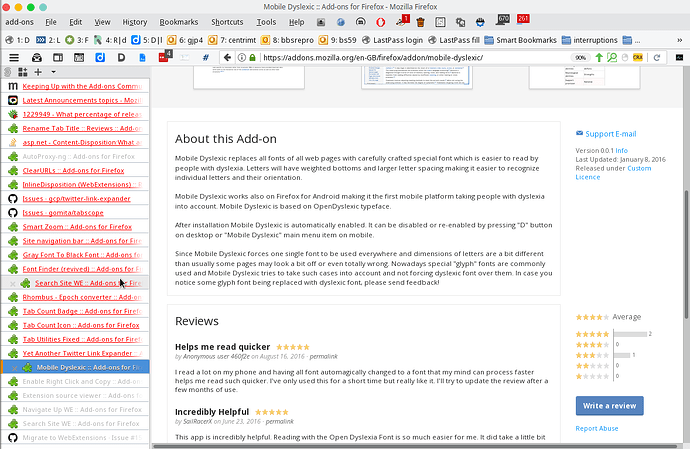Screen dimensions: 690x449
Task: Open the Bookmarks menu
Action: (x=179, y=22)
